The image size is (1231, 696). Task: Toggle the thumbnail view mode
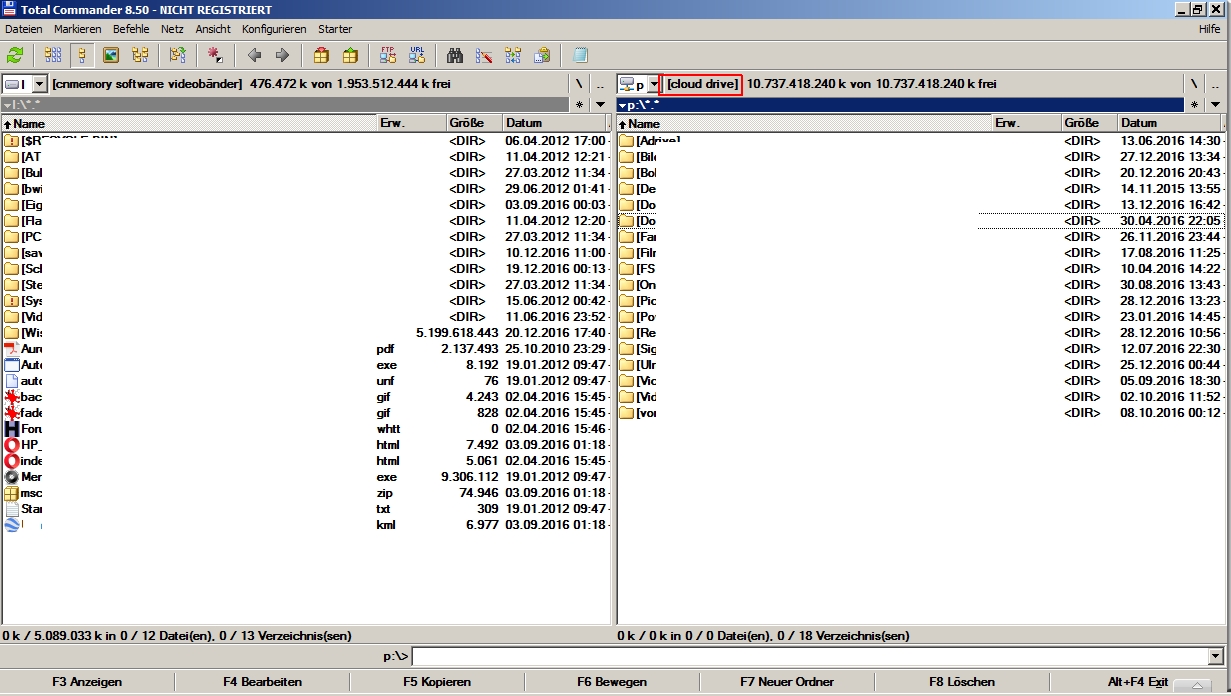(111, 55)
